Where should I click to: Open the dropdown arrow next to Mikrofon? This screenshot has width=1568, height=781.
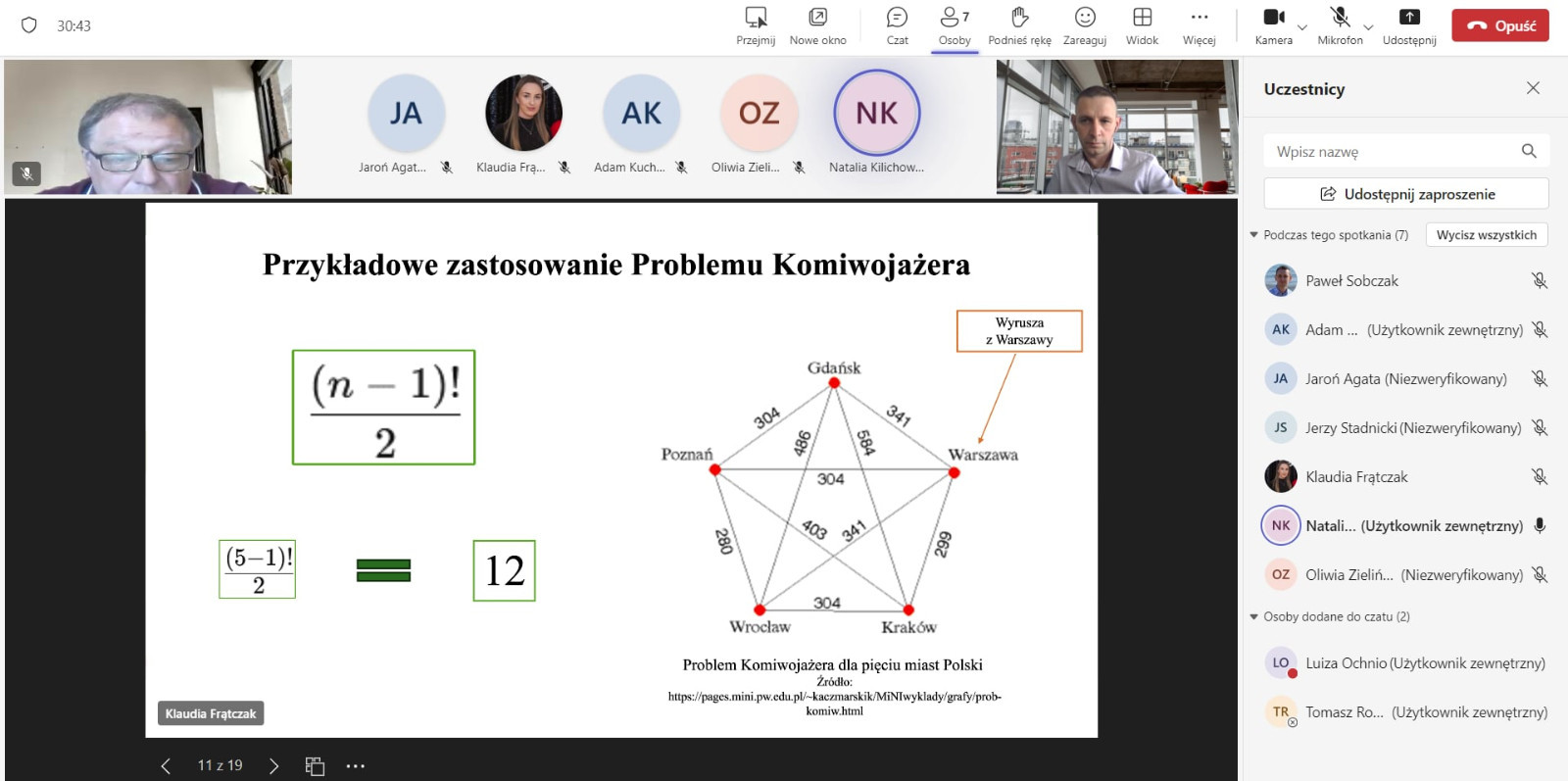[1369, 27]
